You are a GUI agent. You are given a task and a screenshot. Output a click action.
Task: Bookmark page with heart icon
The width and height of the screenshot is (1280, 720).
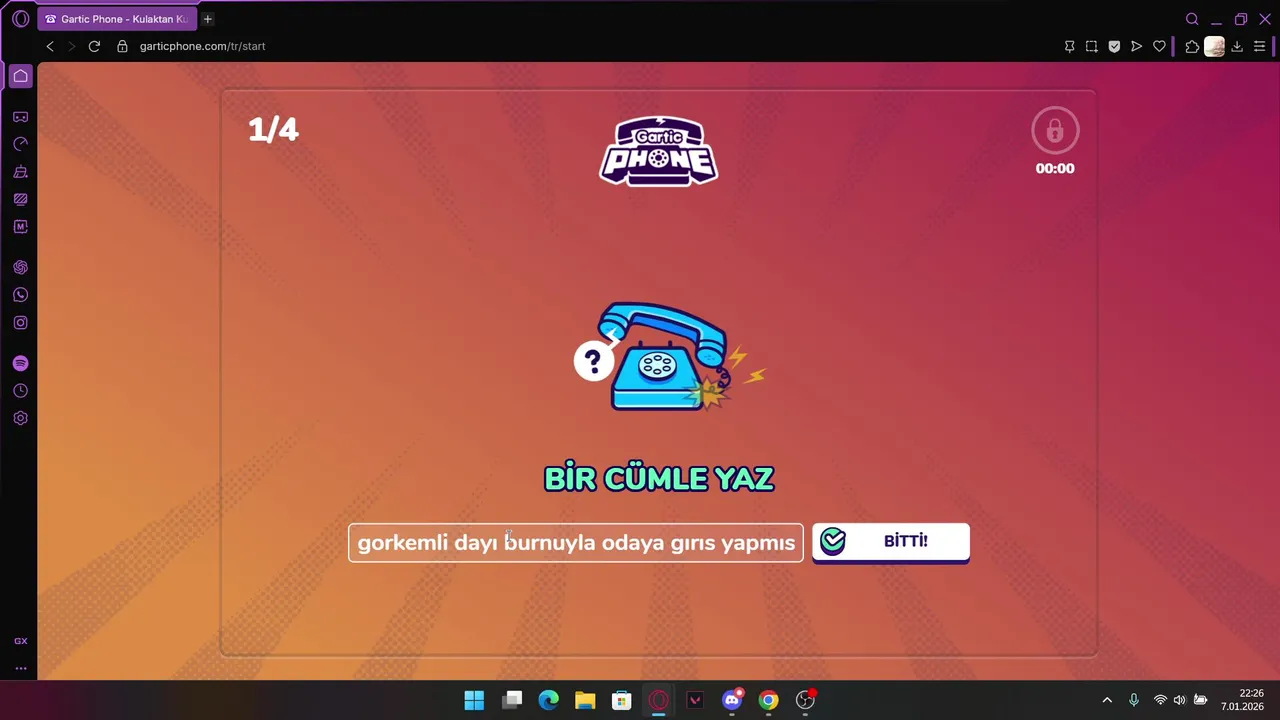click(x=1159, y=46)
